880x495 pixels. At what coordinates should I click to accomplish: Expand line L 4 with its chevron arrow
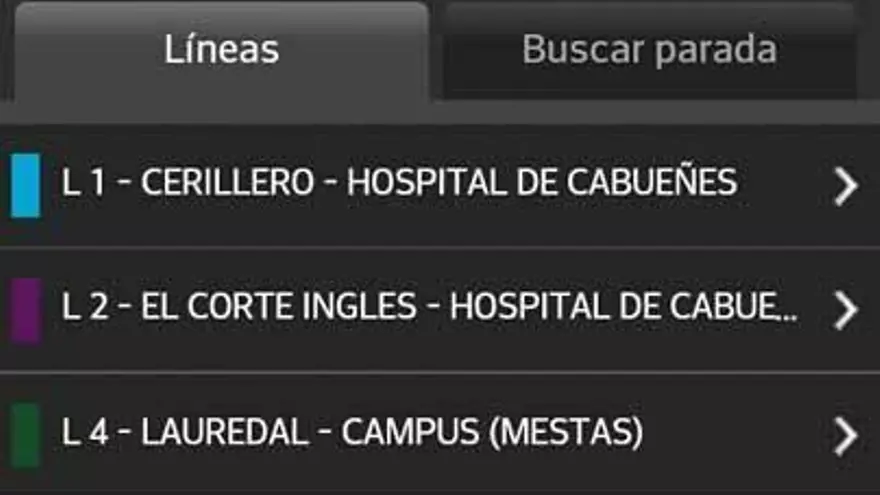[845, 435]
